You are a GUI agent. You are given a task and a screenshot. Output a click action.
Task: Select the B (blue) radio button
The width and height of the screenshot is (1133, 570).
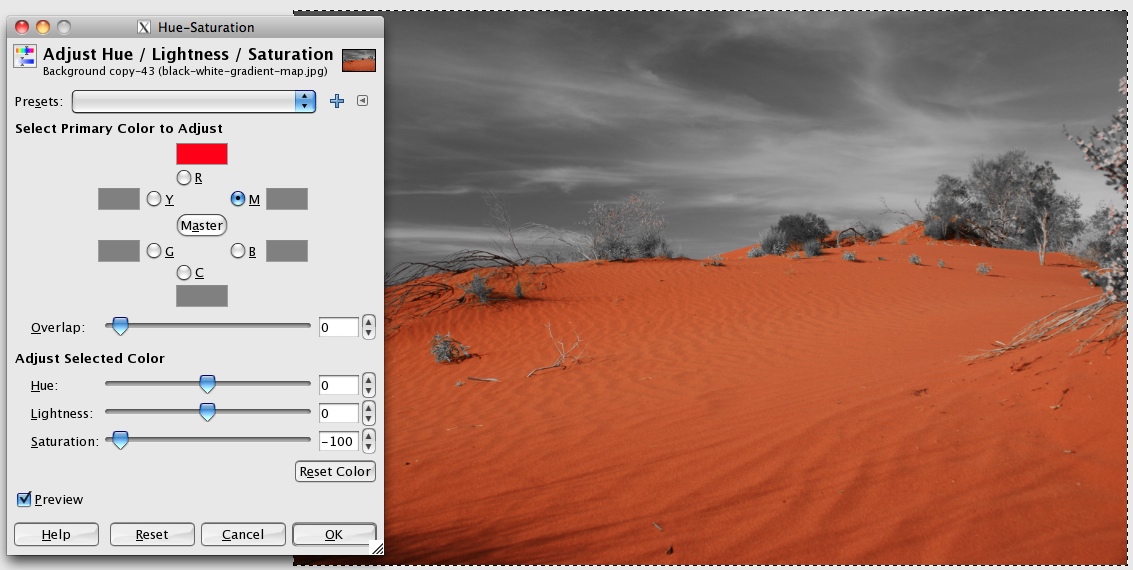click(x=238, y=251)
